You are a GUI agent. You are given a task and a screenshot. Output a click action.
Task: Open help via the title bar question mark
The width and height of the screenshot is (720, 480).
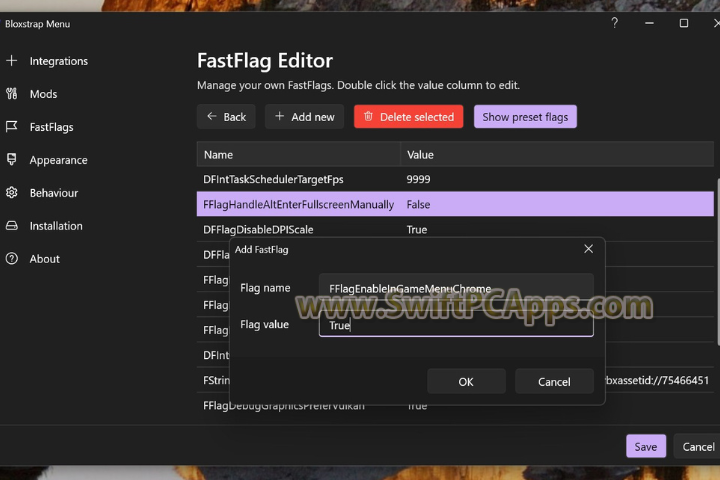[x=614, y=23]
